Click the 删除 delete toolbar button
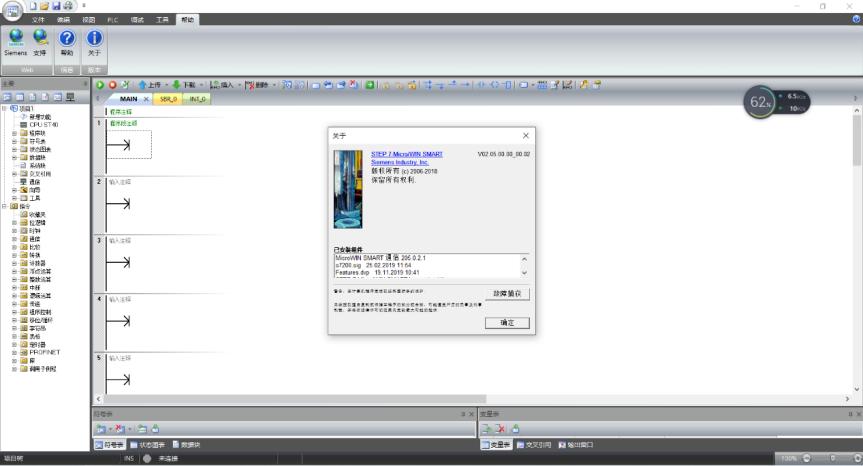This screenshot has height=466, width=863. (256, 85)
